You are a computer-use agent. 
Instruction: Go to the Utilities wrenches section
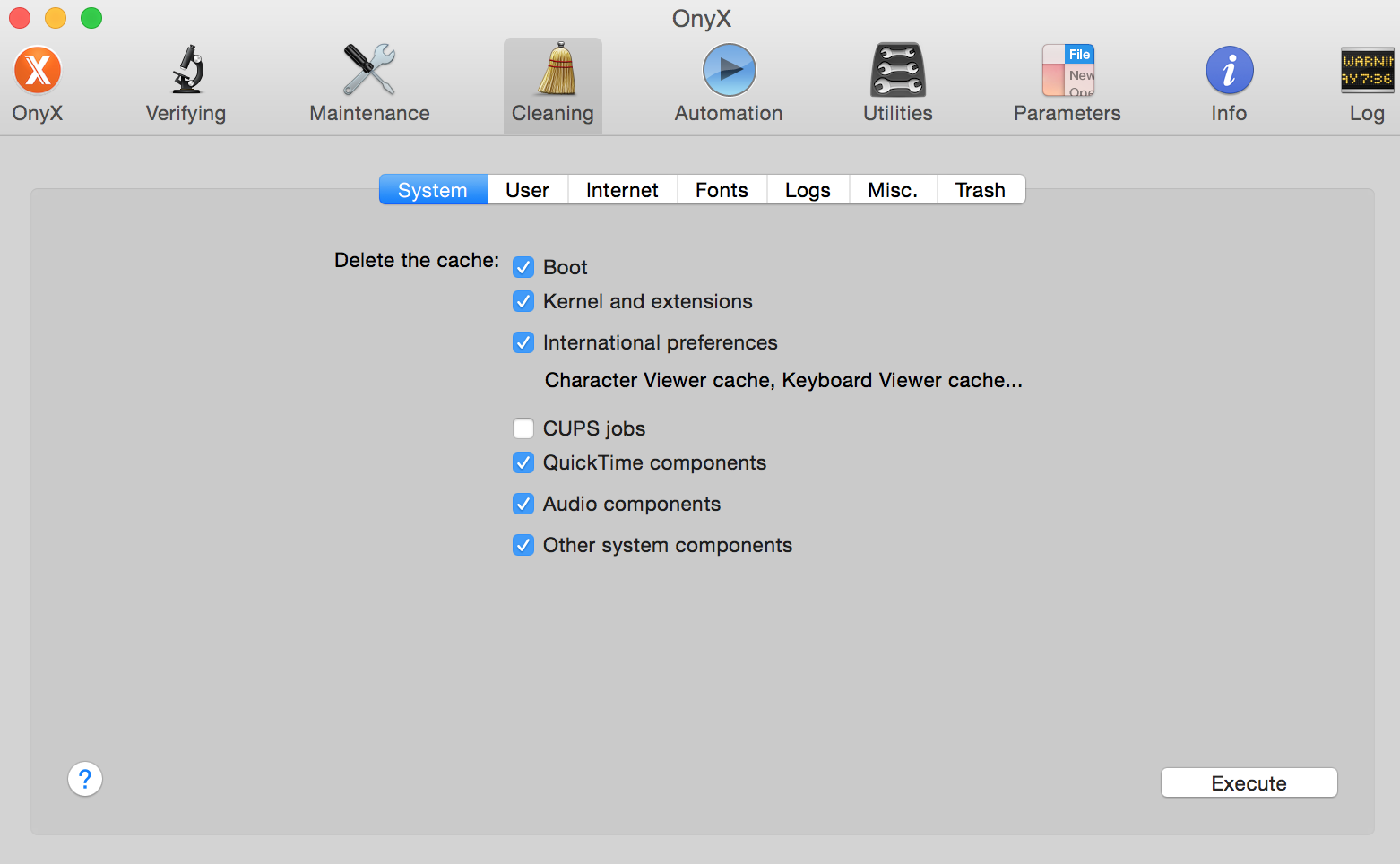(898, 85)
